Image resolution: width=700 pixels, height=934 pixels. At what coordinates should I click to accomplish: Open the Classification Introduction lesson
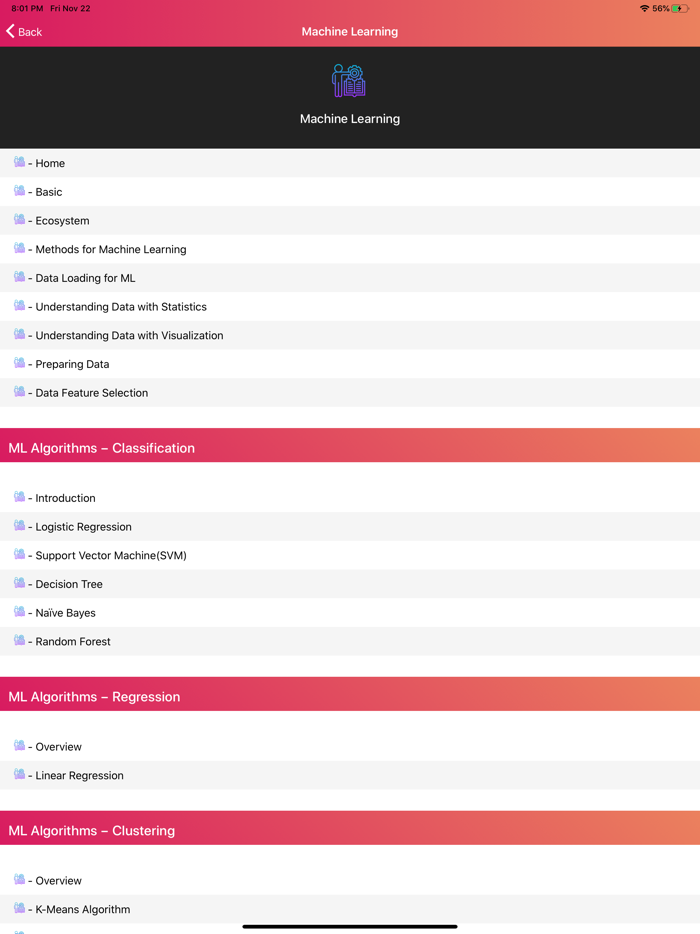(x=350, y=498)
